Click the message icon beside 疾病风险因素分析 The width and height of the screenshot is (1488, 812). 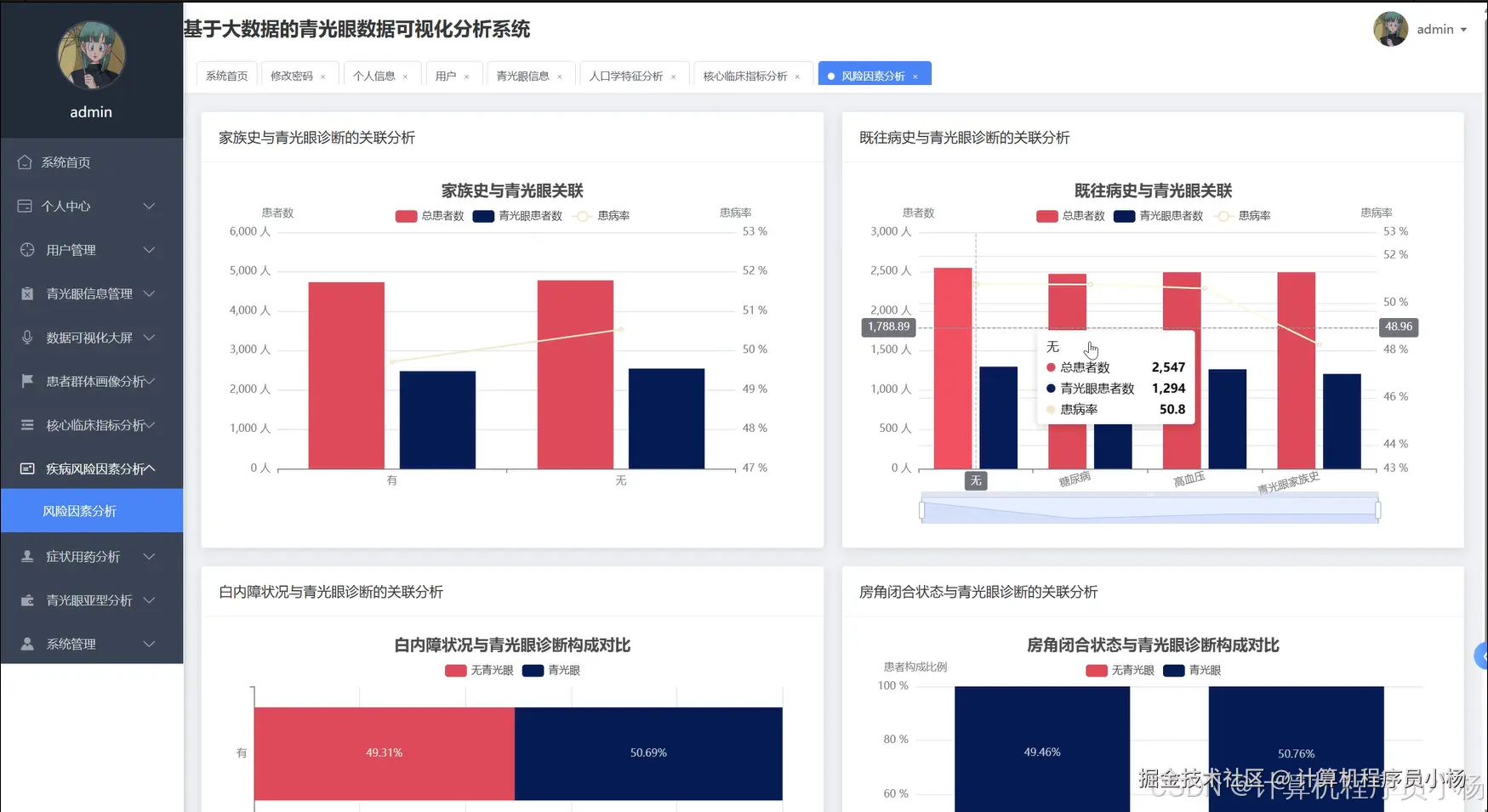tap(27, 468)
